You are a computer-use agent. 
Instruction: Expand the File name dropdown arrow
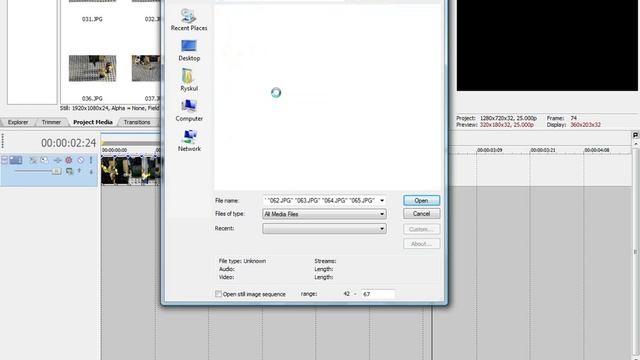coord(382,200)
